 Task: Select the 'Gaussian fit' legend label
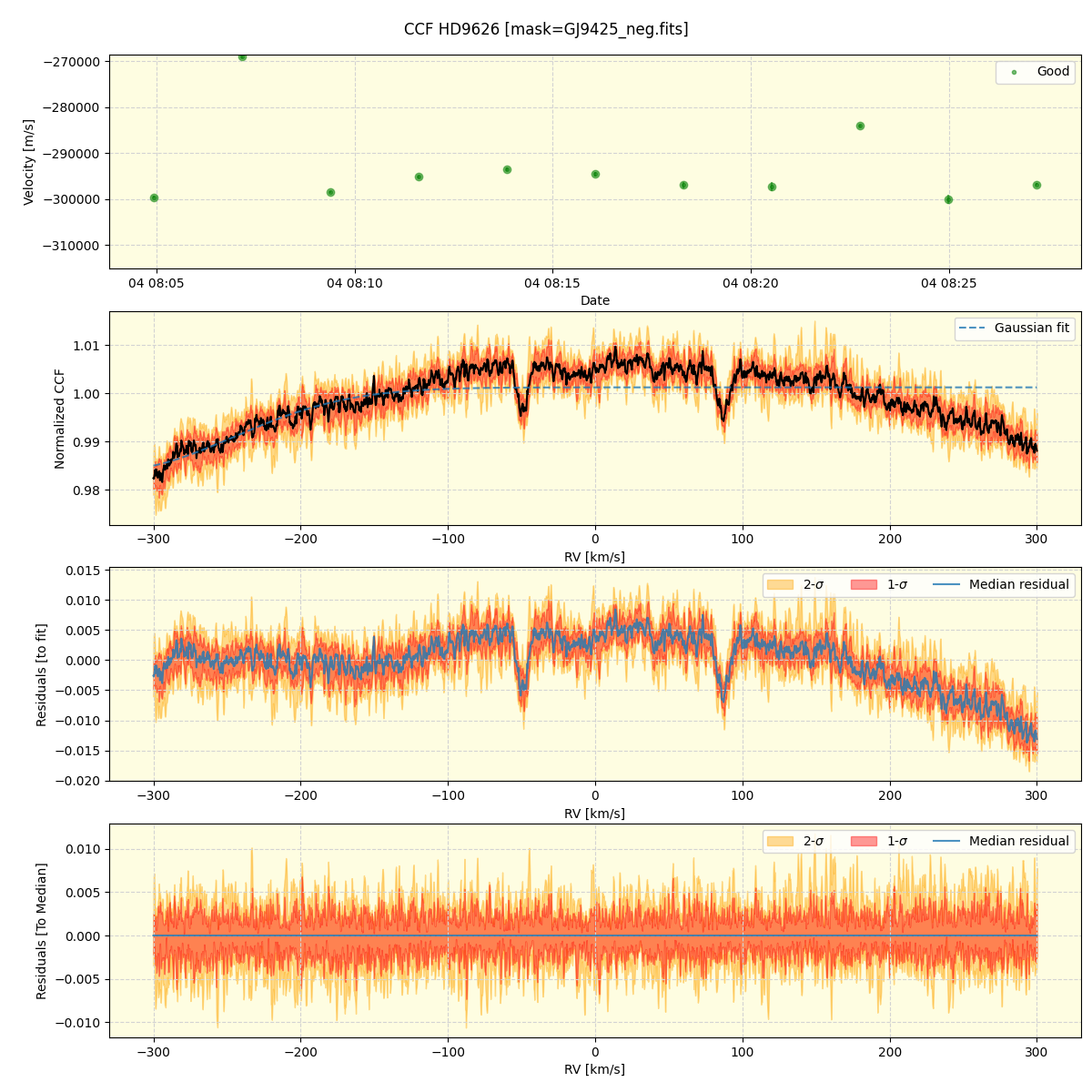(1032, 328)
